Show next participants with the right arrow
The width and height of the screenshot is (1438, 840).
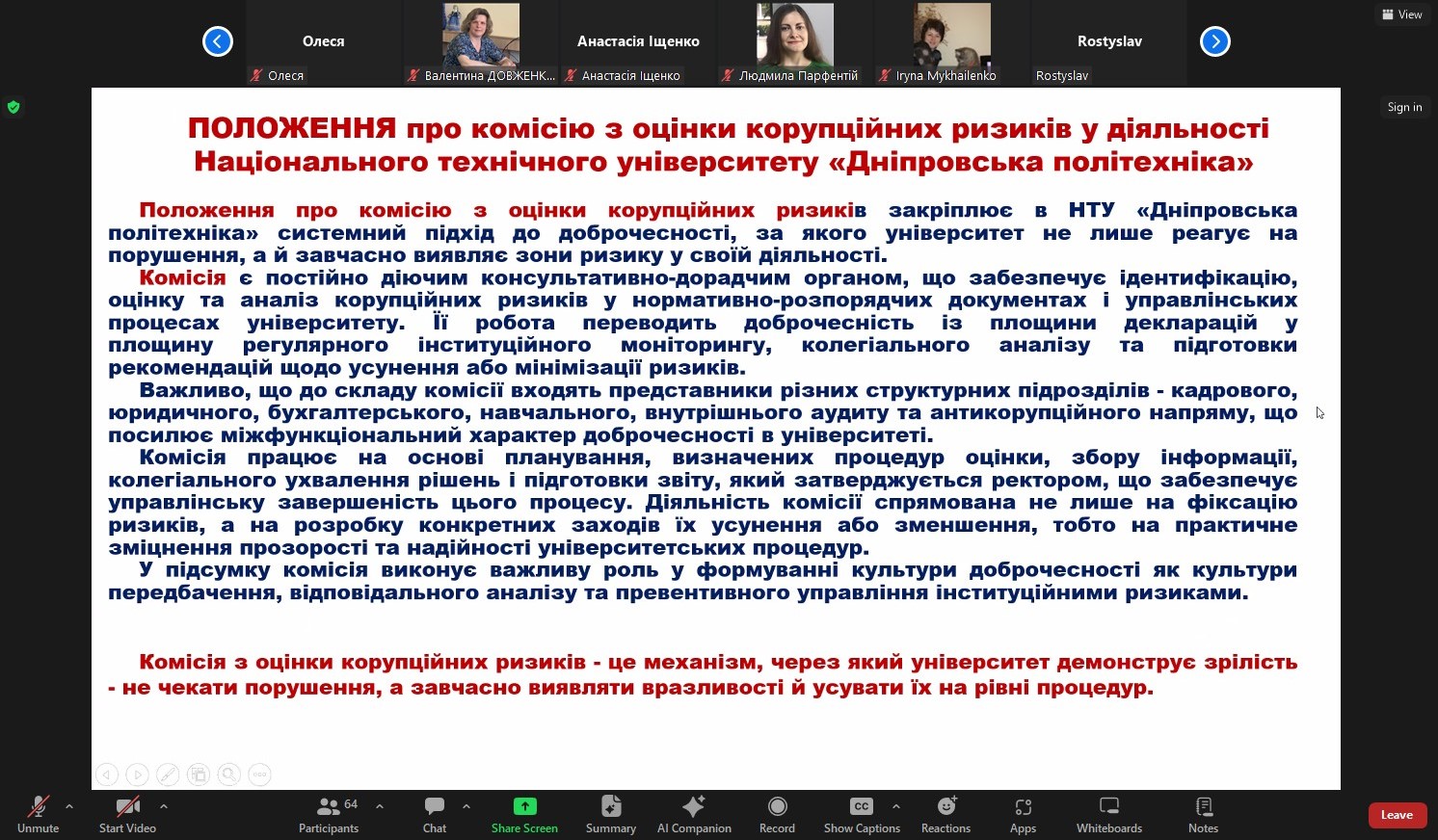1215,41
